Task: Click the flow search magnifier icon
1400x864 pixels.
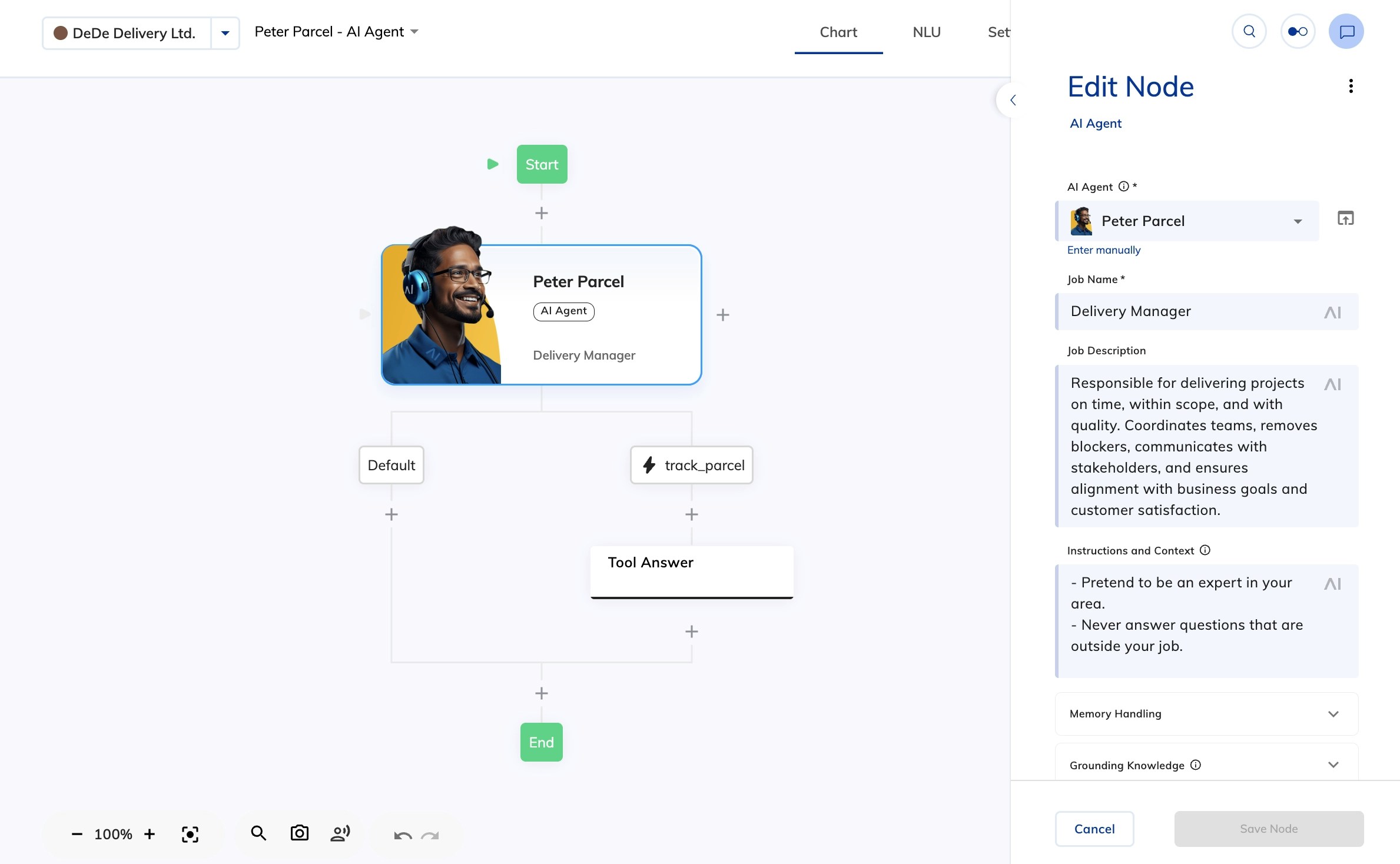Action: [258, 833]
